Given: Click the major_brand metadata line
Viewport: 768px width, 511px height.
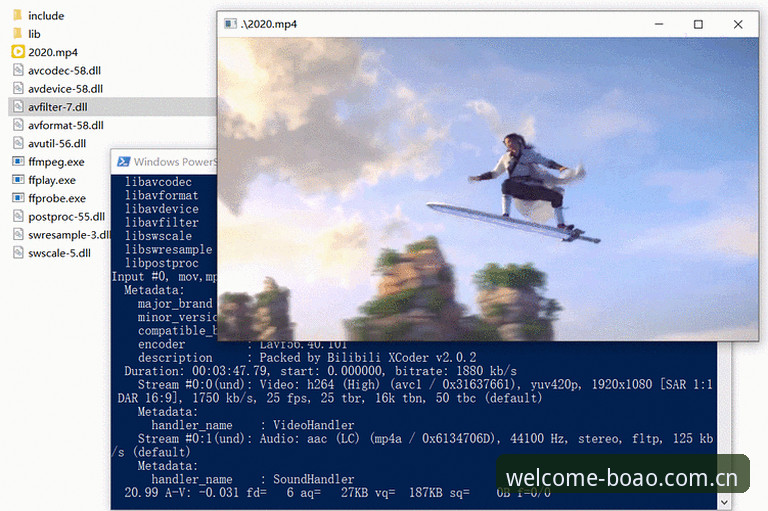Looking at the screenshot, I should point(175,304).
